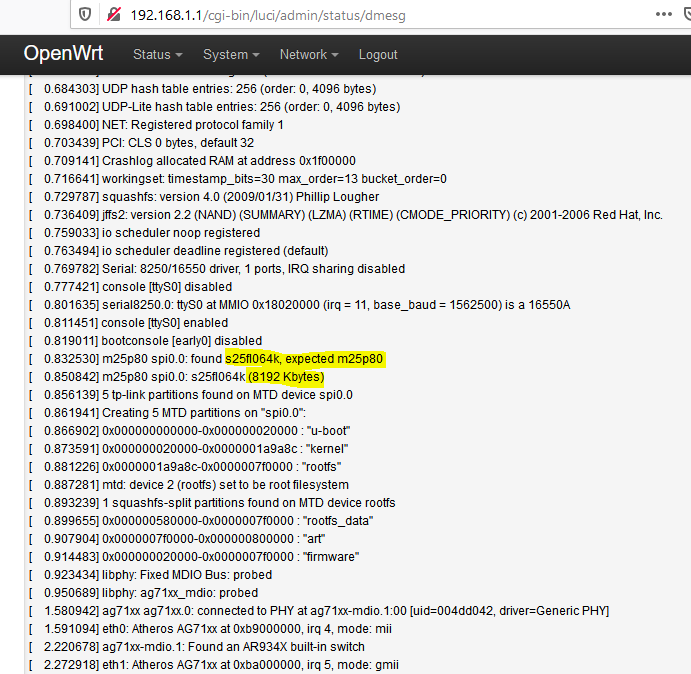Click the "kernel" partition line
Viewport: 691px width, 674px height.
point(189,449)
